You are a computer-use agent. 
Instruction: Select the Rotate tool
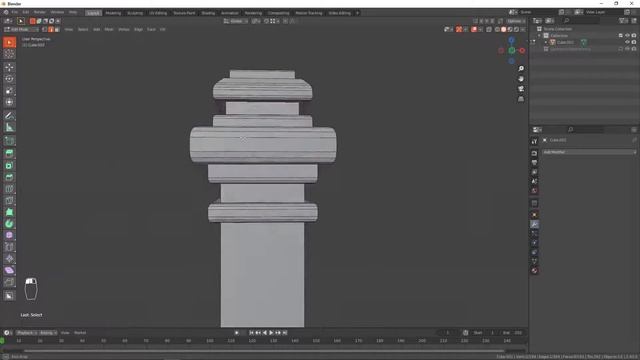tap(9, 79)
